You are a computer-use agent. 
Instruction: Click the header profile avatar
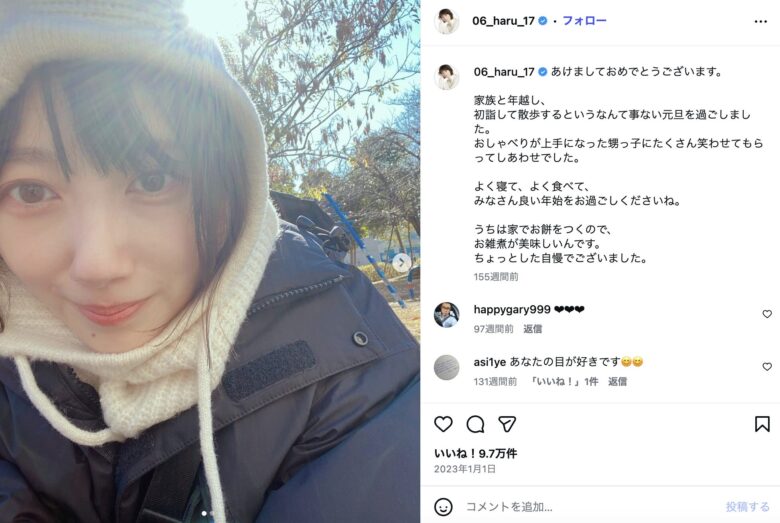446,21
